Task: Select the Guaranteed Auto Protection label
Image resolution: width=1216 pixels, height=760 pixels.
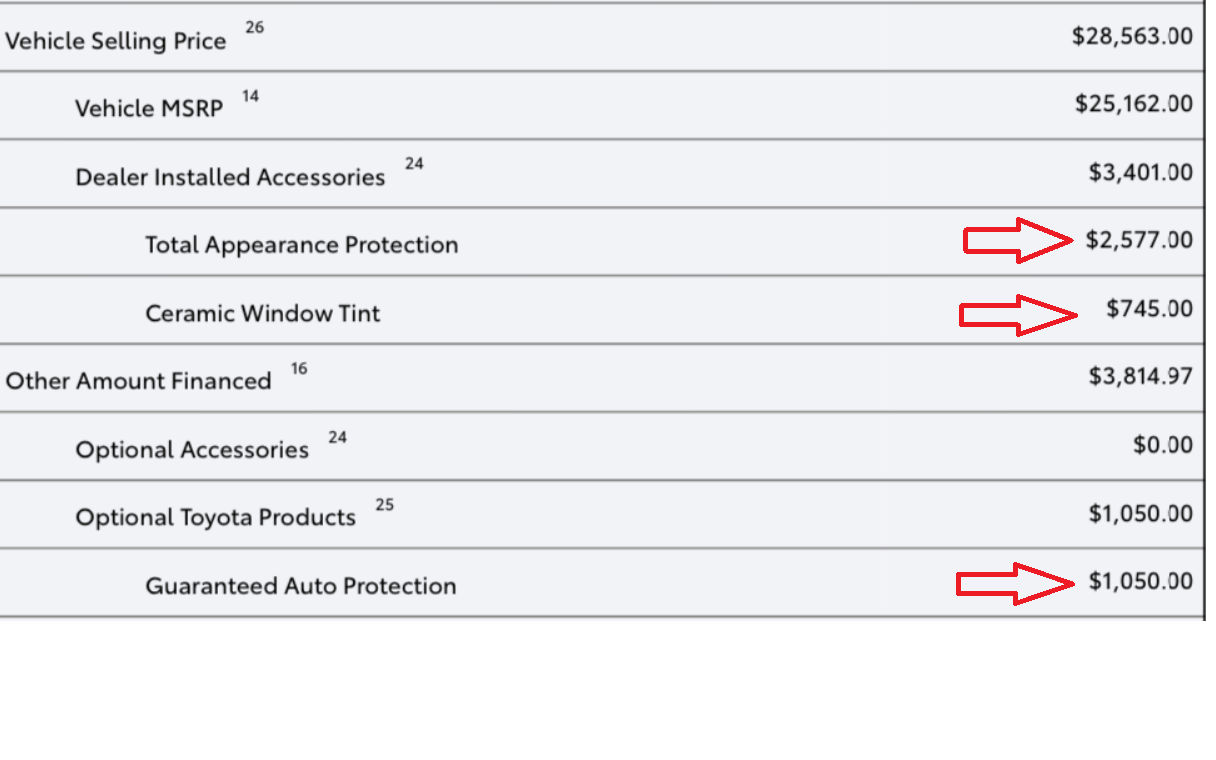Action: coord(301,586)
